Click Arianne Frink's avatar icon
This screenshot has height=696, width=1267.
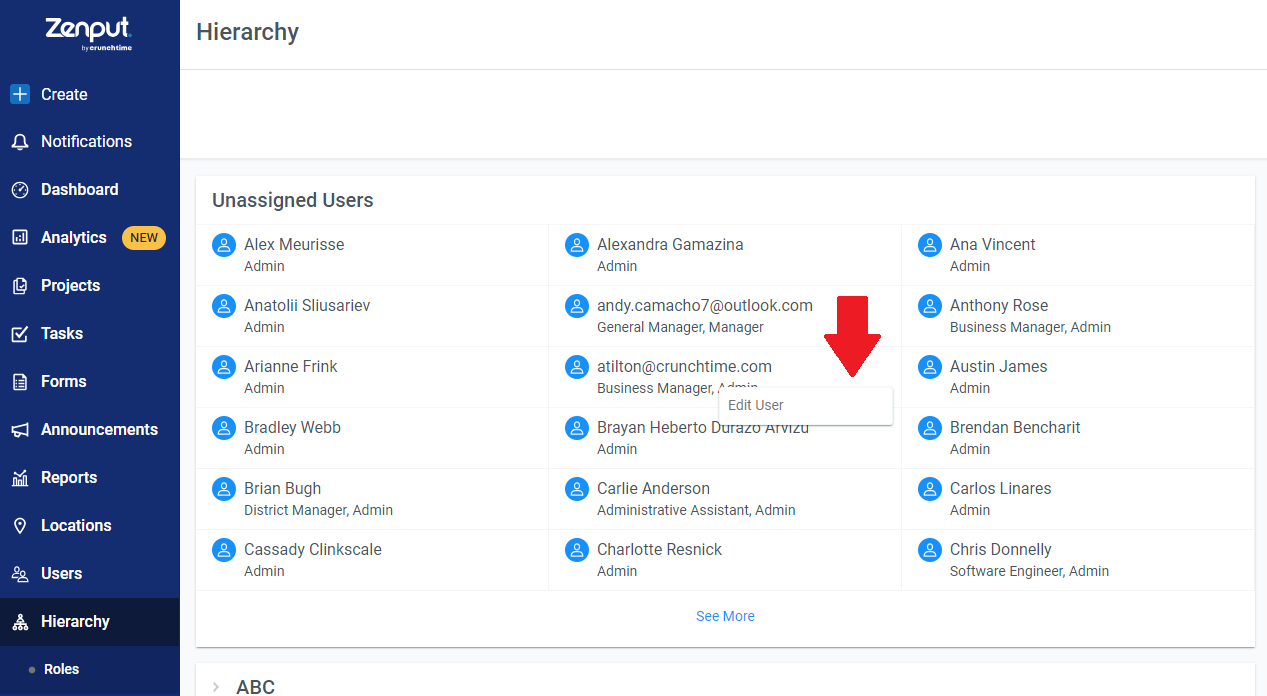click(224, 367)
